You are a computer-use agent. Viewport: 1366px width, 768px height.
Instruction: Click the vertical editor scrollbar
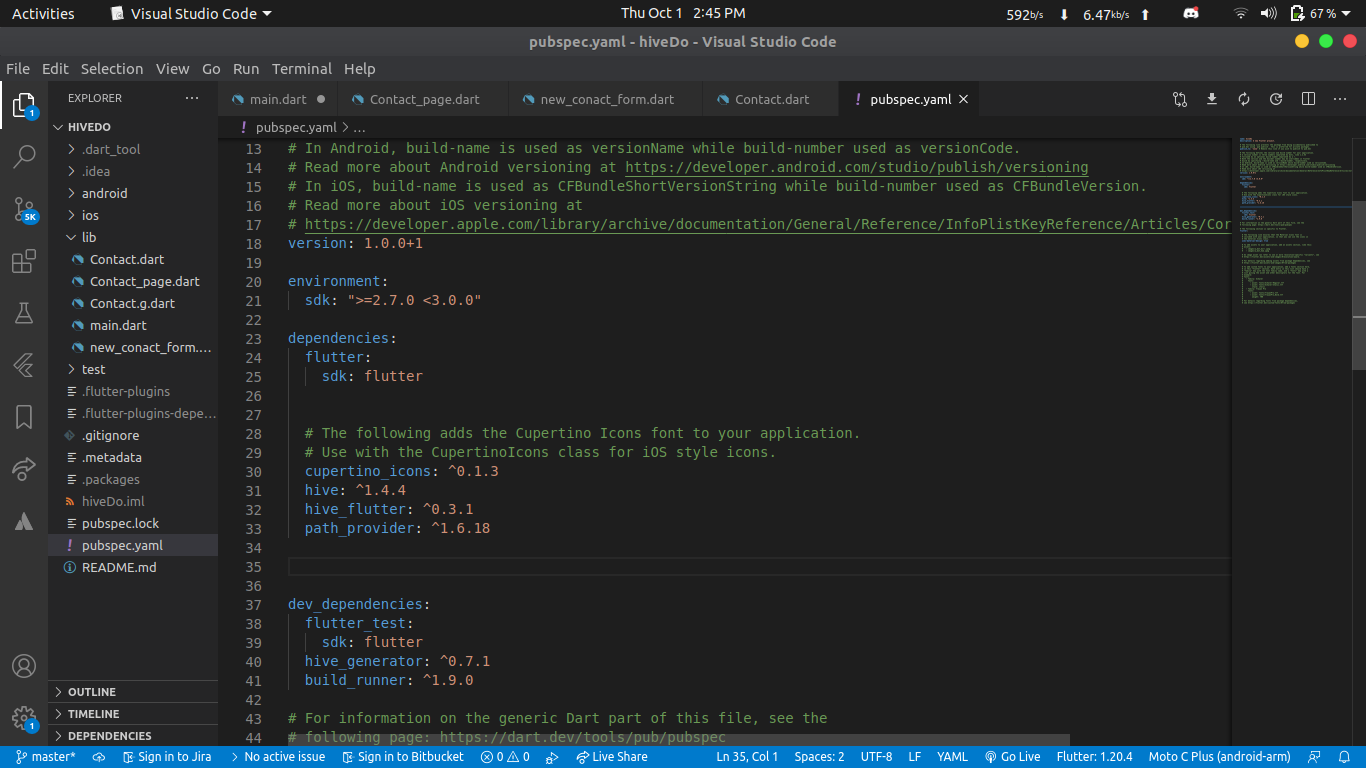(x=1358, y=286)
